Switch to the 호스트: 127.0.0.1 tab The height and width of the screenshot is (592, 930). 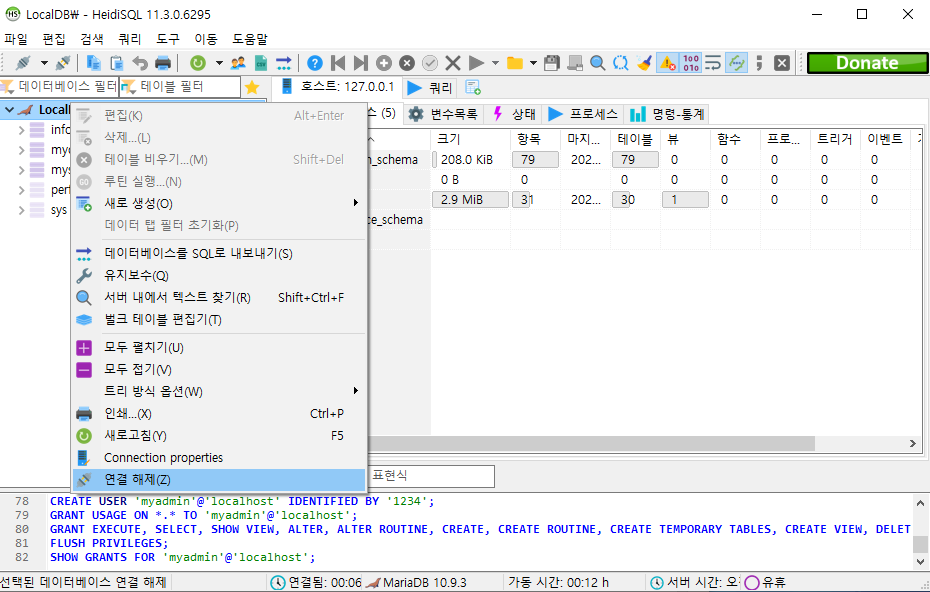click(337, 87)
